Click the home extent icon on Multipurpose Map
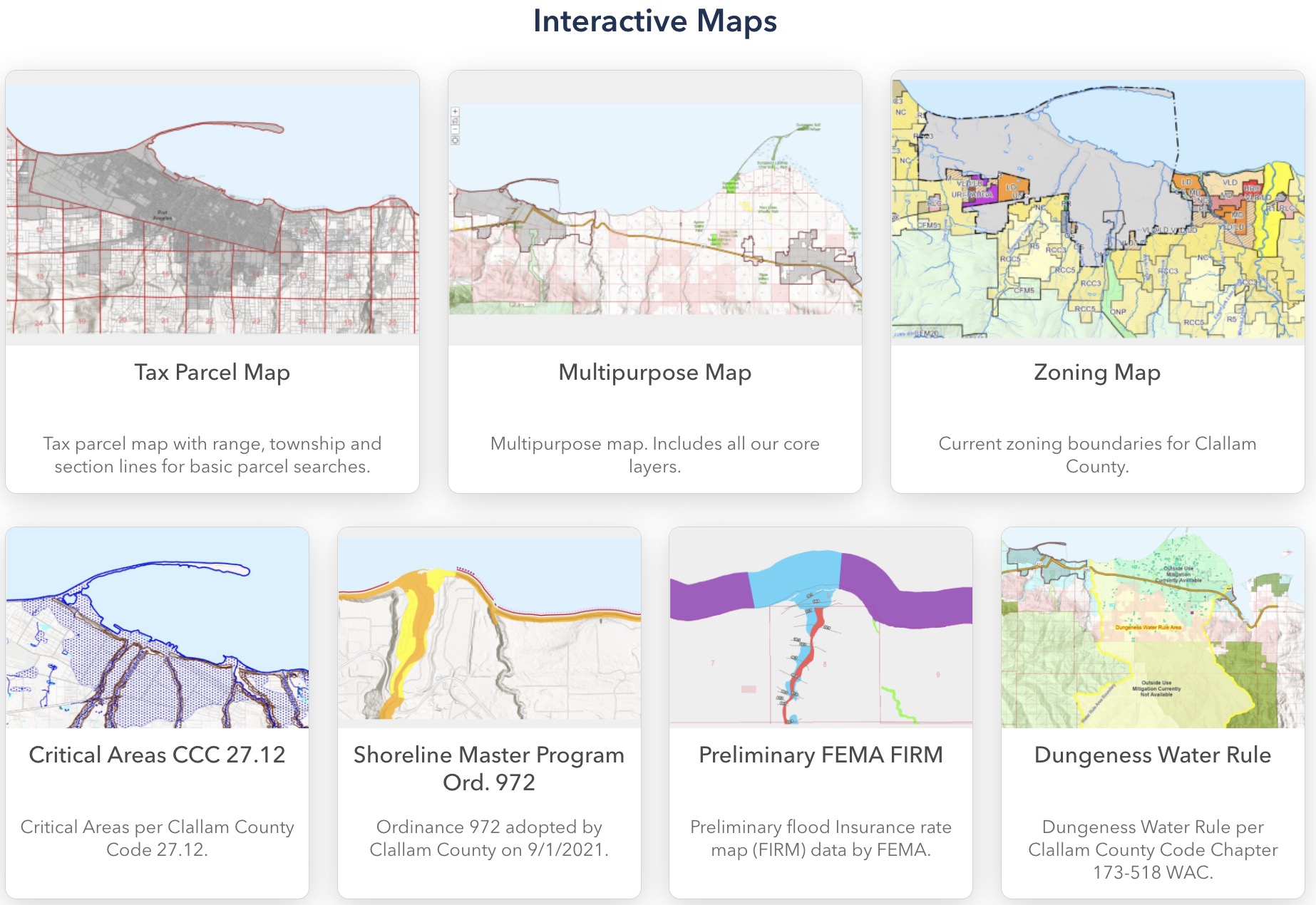Screen dimensions: 1316x905 pyautogui.click(x=455, y=121)
